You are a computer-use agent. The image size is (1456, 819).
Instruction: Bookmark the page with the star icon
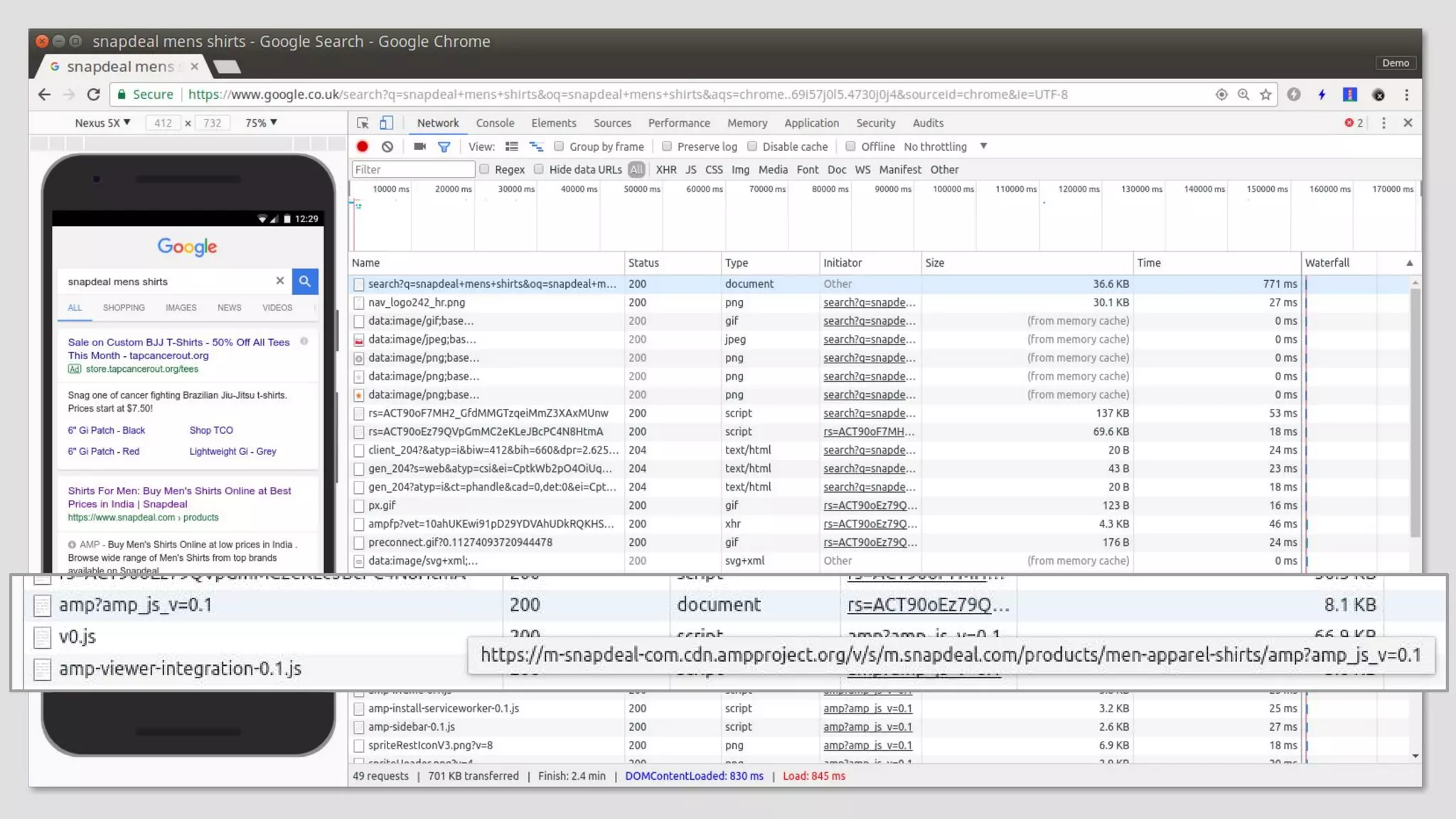pos(1265,95)
